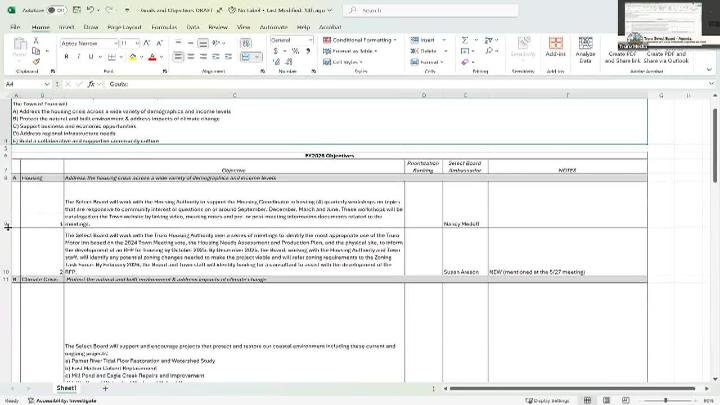720x405 pixels.
Task: Apply Comma Style icon
Action: [308, 51]
